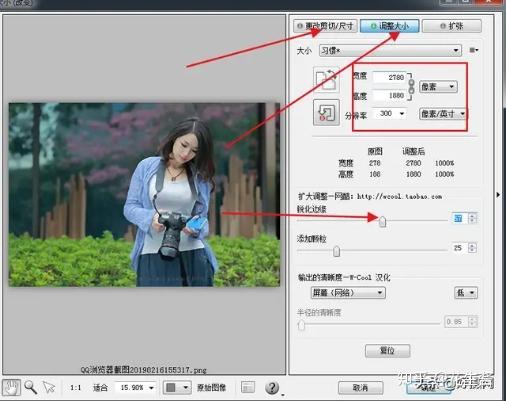Toggle the chain link constrain proportions icon
This screenshot has height=401, width=506.
pos(412,87)
